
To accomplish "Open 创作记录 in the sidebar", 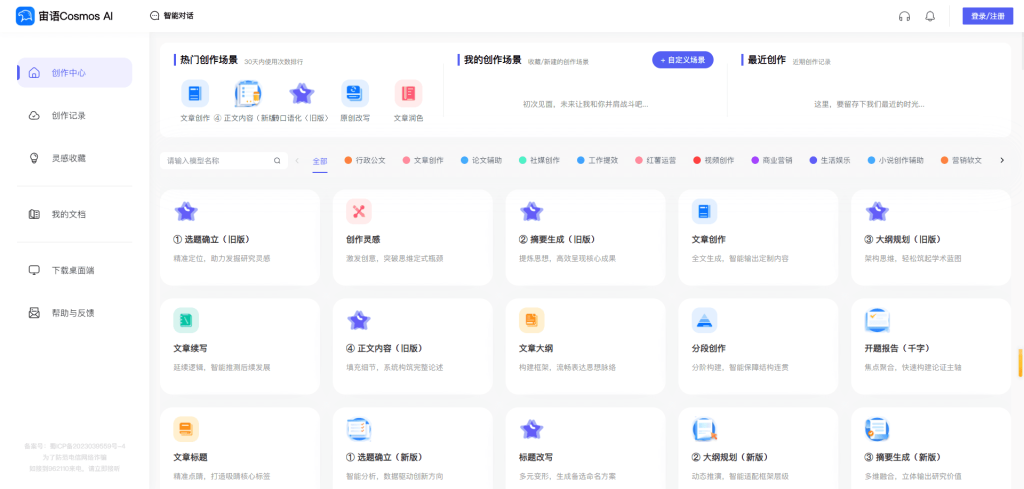I will (x=68, y=115).
